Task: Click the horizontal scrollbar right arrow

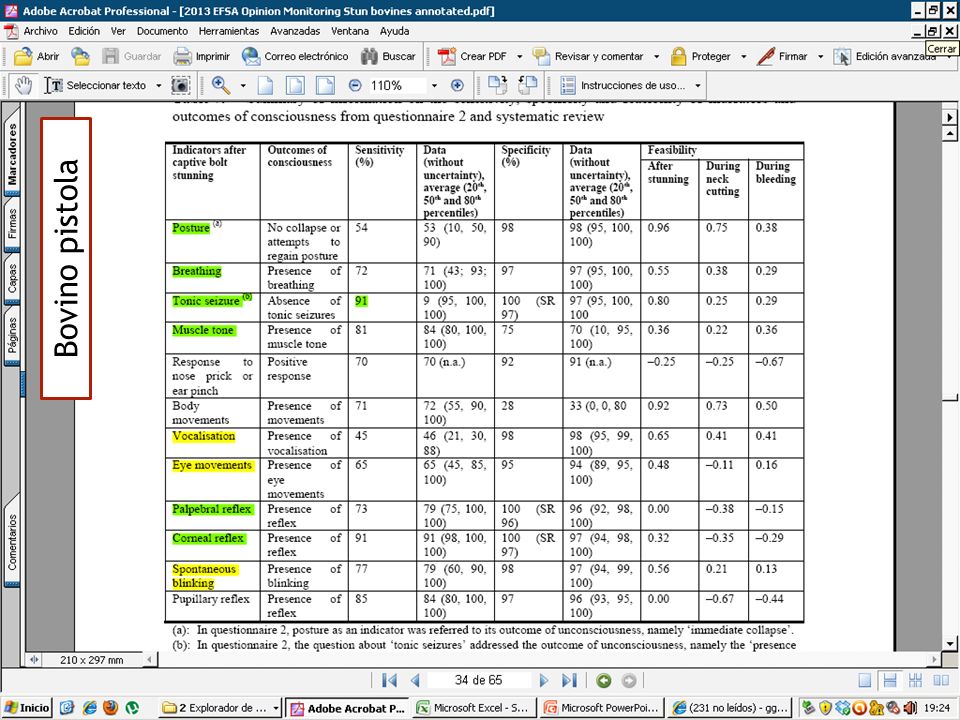Action: tap(934, 659)
